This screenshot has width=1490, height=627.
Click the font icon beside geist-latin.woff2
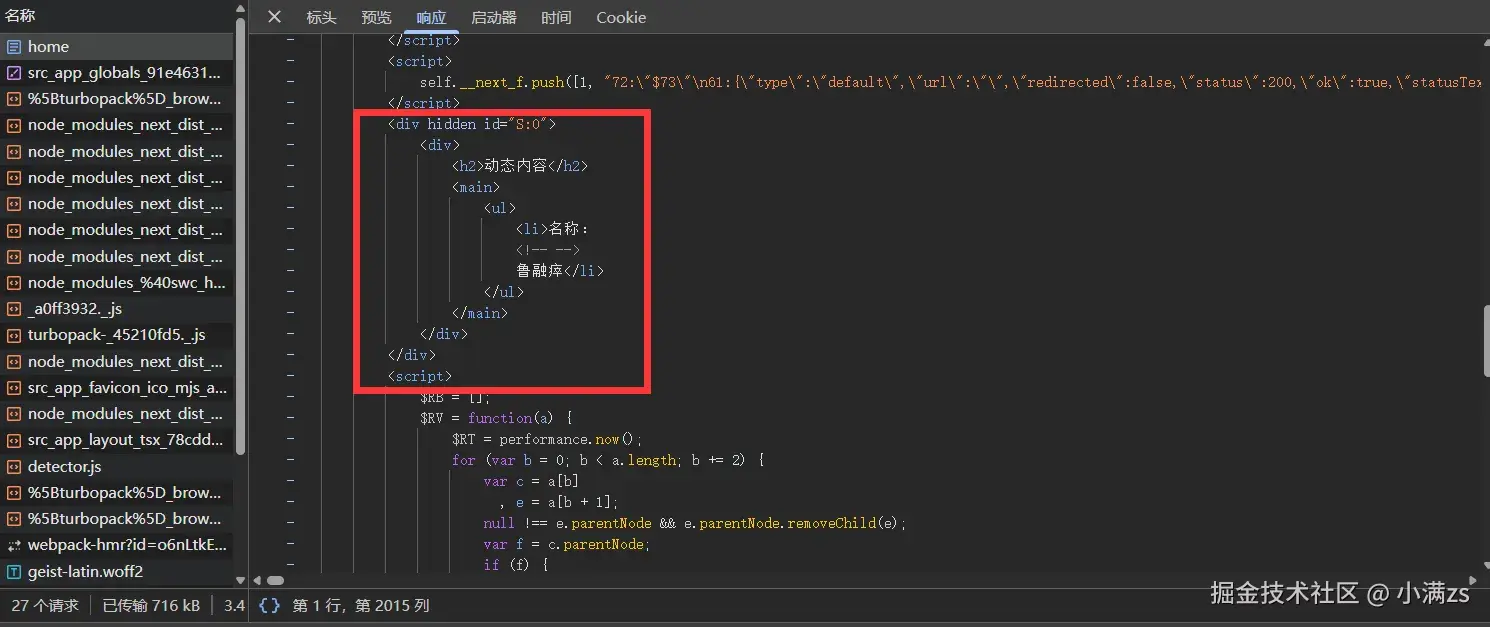point(14,572)
